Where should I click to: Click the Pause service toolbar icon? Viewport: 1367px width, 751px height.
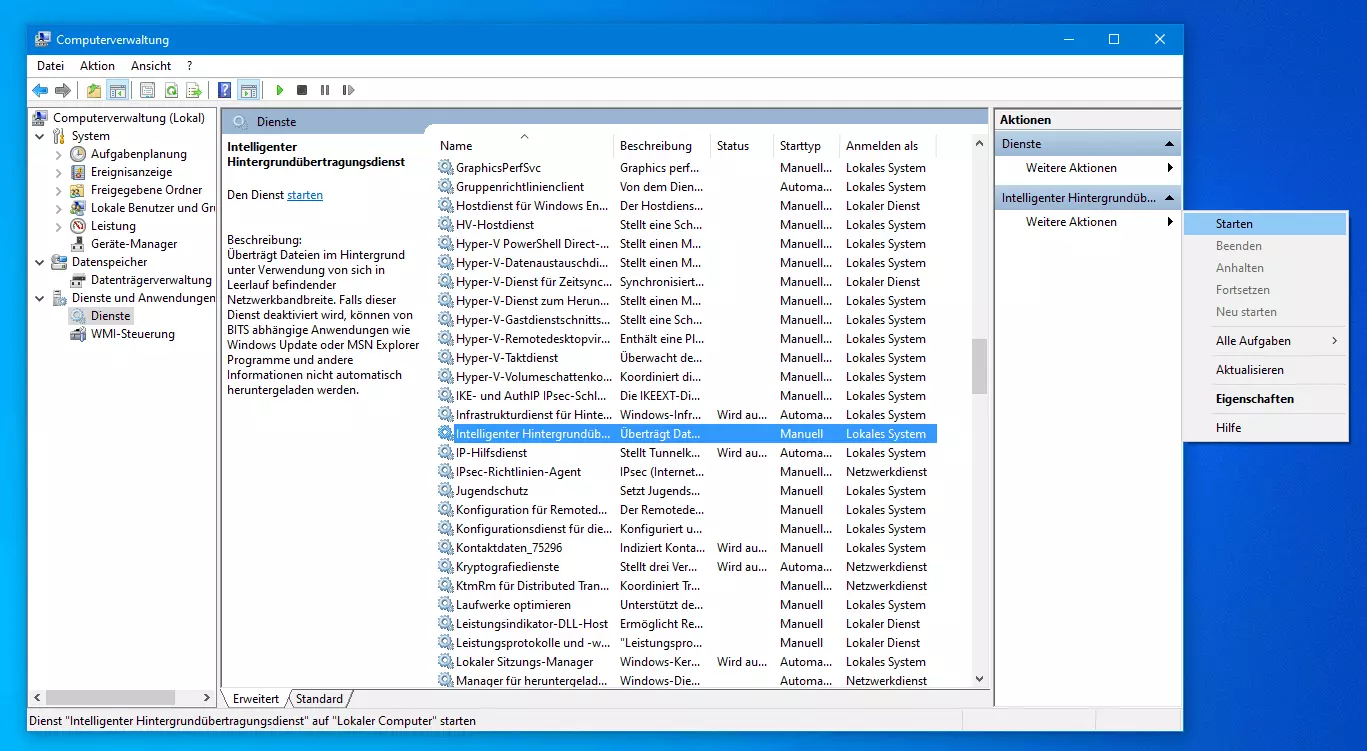(x=325, y=90)
